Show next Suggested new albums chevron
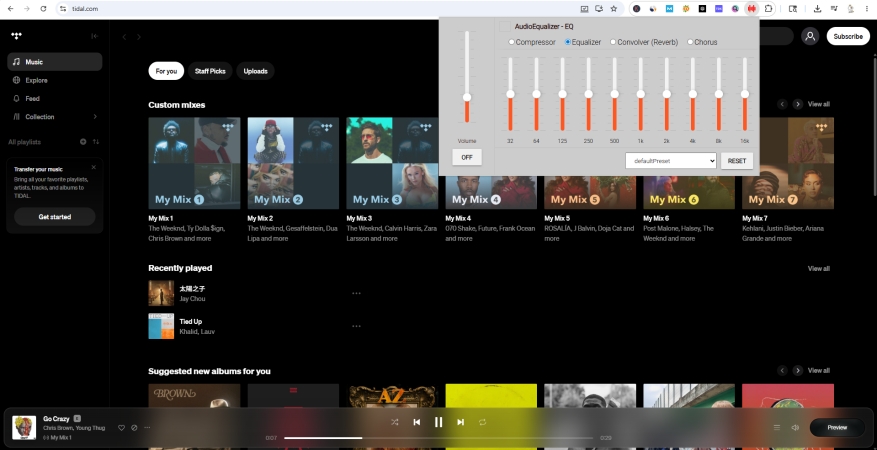 798,371
